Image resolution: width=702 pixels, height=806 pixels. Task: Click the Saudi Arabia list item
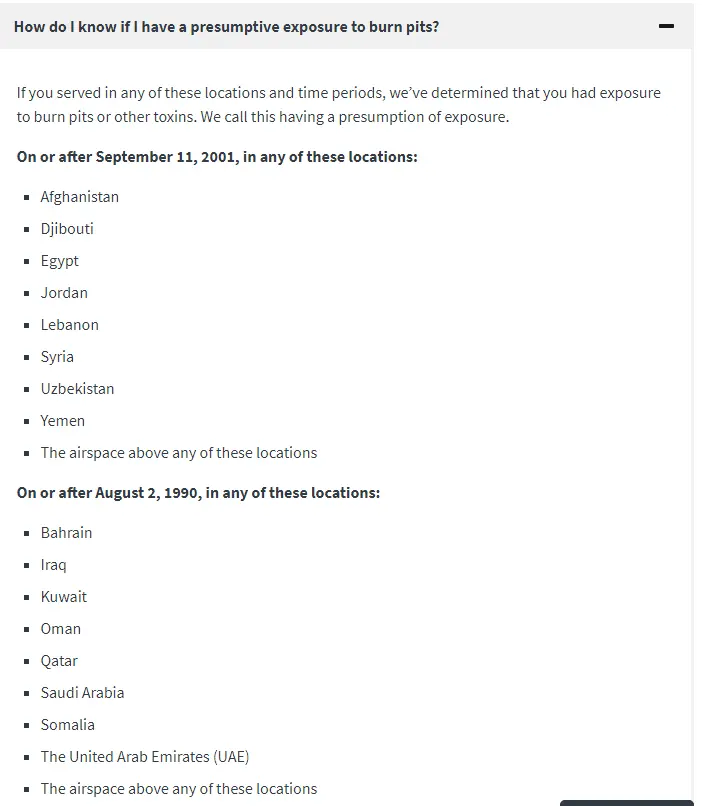coord(82,693)
